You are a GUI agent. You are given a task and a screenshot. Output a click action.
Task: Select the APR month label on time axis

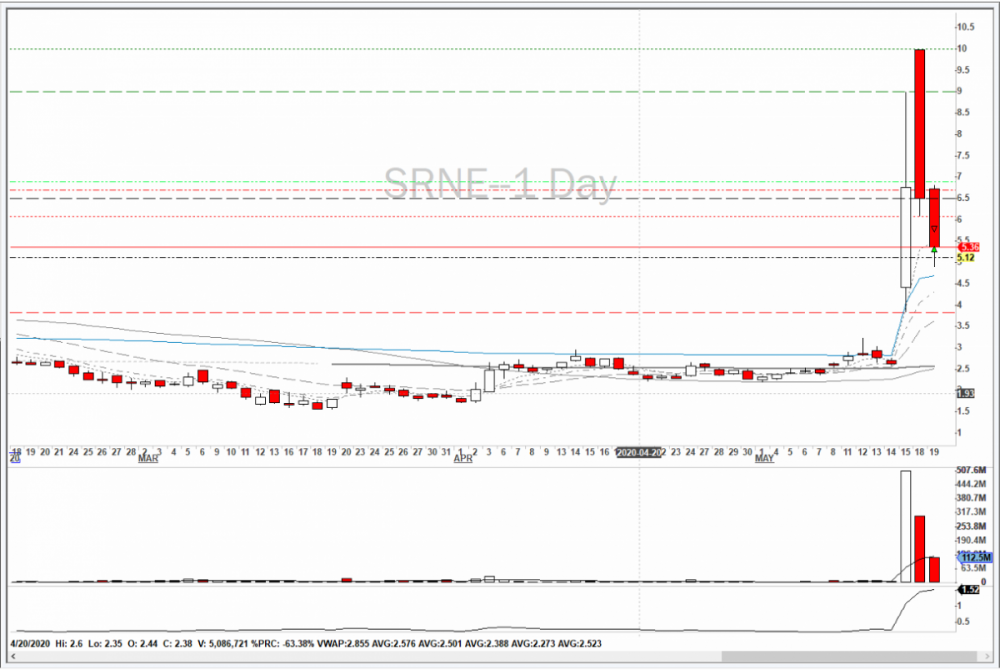pos(463,459)
